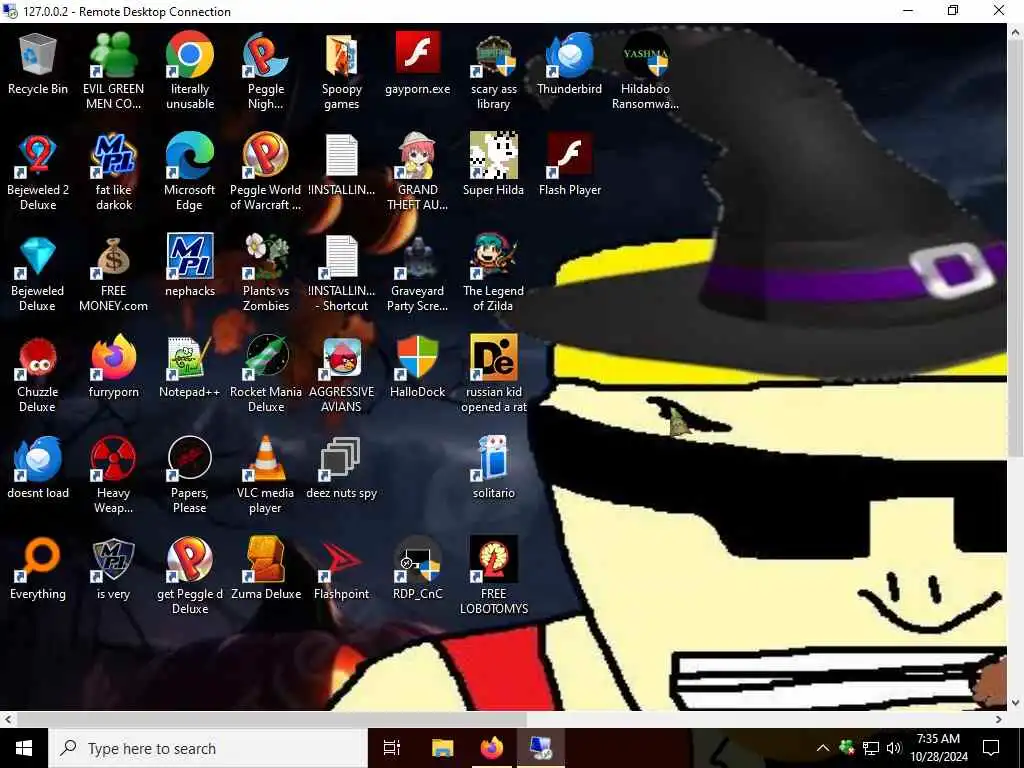Select the furryporn Firefox shortcut
Image resolution: width=1024 pixels, height=768 pixels.
pos(113,367)
